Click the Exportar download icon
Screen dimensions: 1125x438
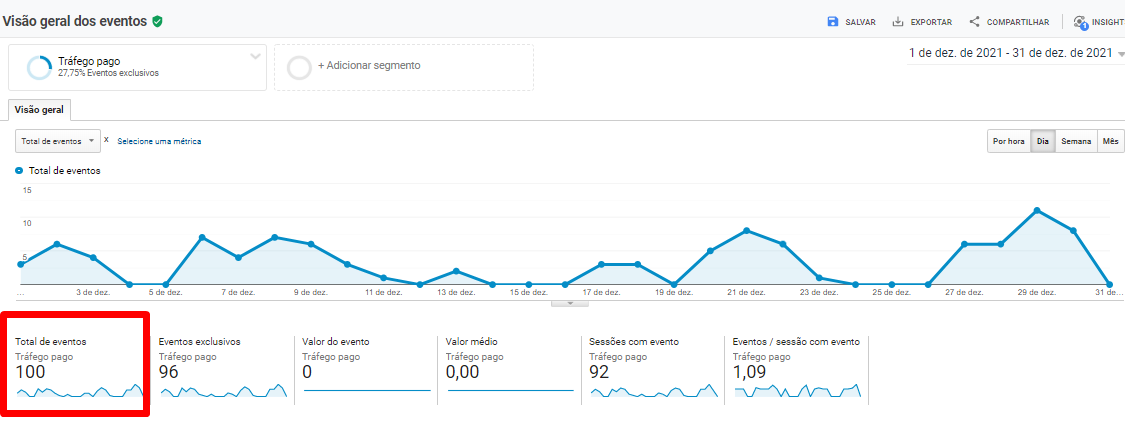[x=898, y=22]
